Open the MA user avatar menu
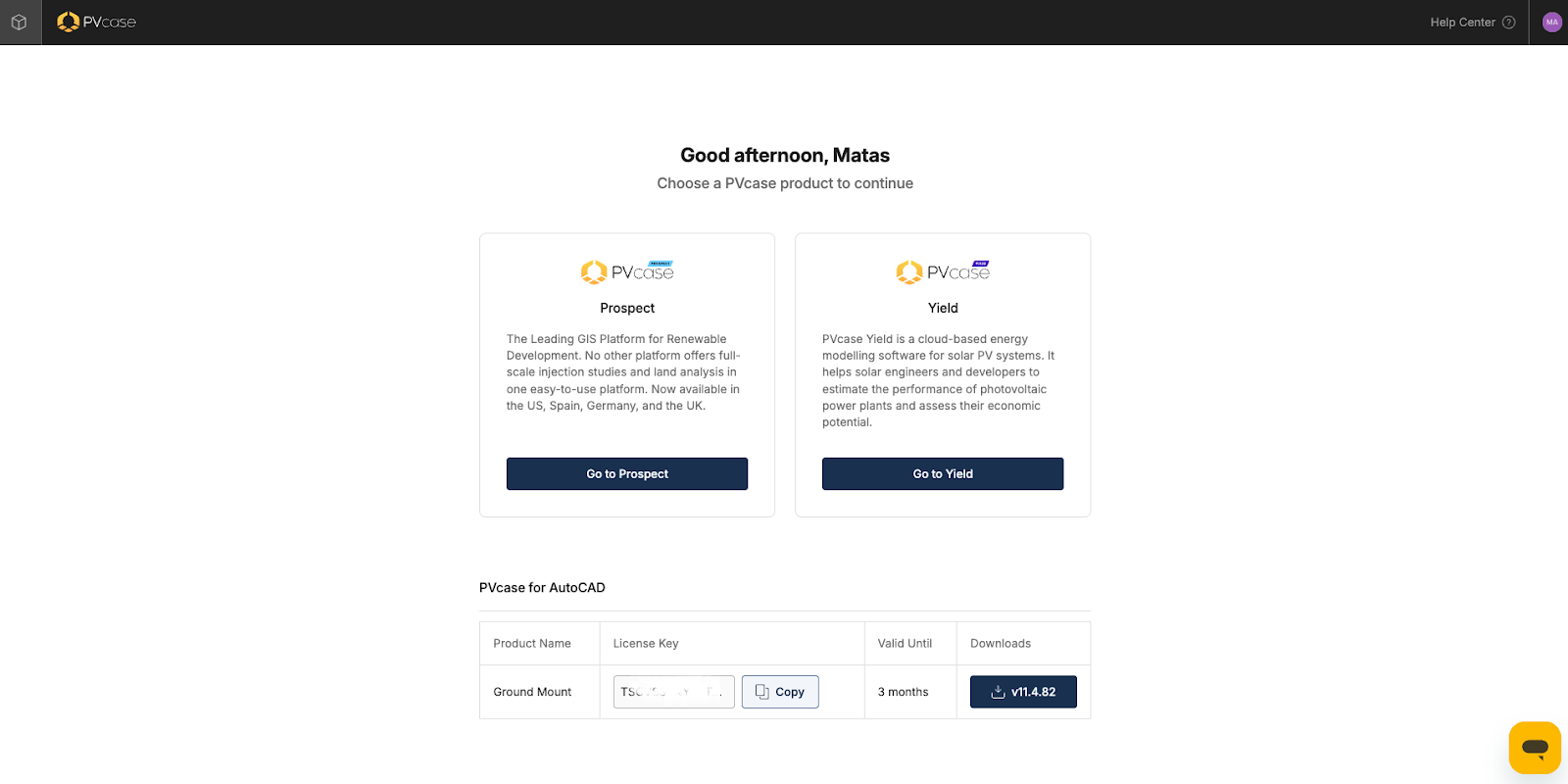The image size is (1568, 784). point(1551,23)
